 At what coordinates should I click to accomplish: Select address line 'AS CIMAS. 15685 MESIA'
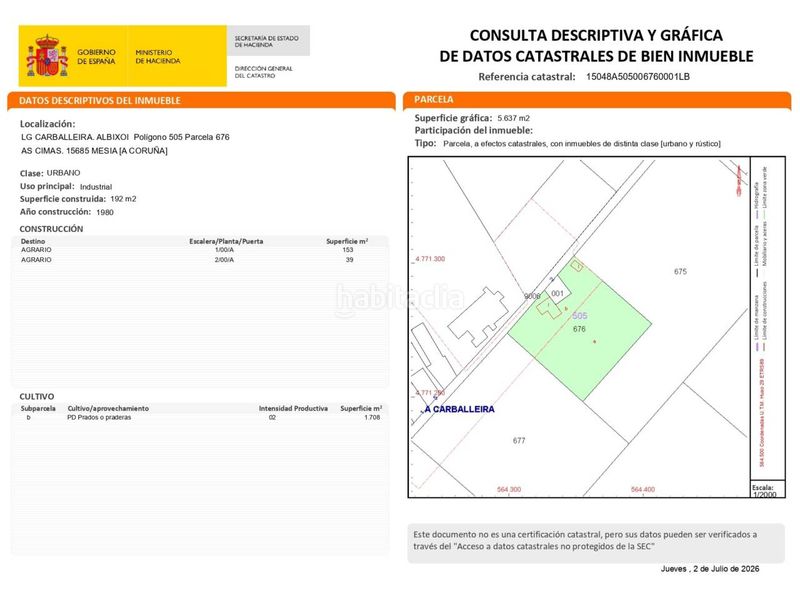(x=94, y=151)
